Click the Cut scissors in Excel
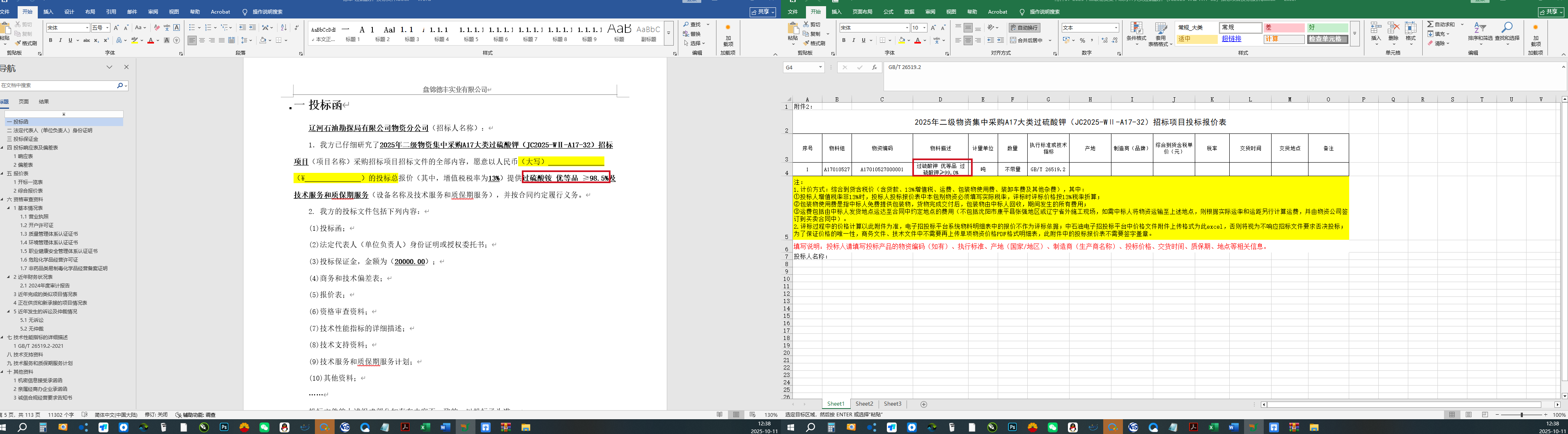Viewport: 1568px width, 434px height. tap(811, 24)
